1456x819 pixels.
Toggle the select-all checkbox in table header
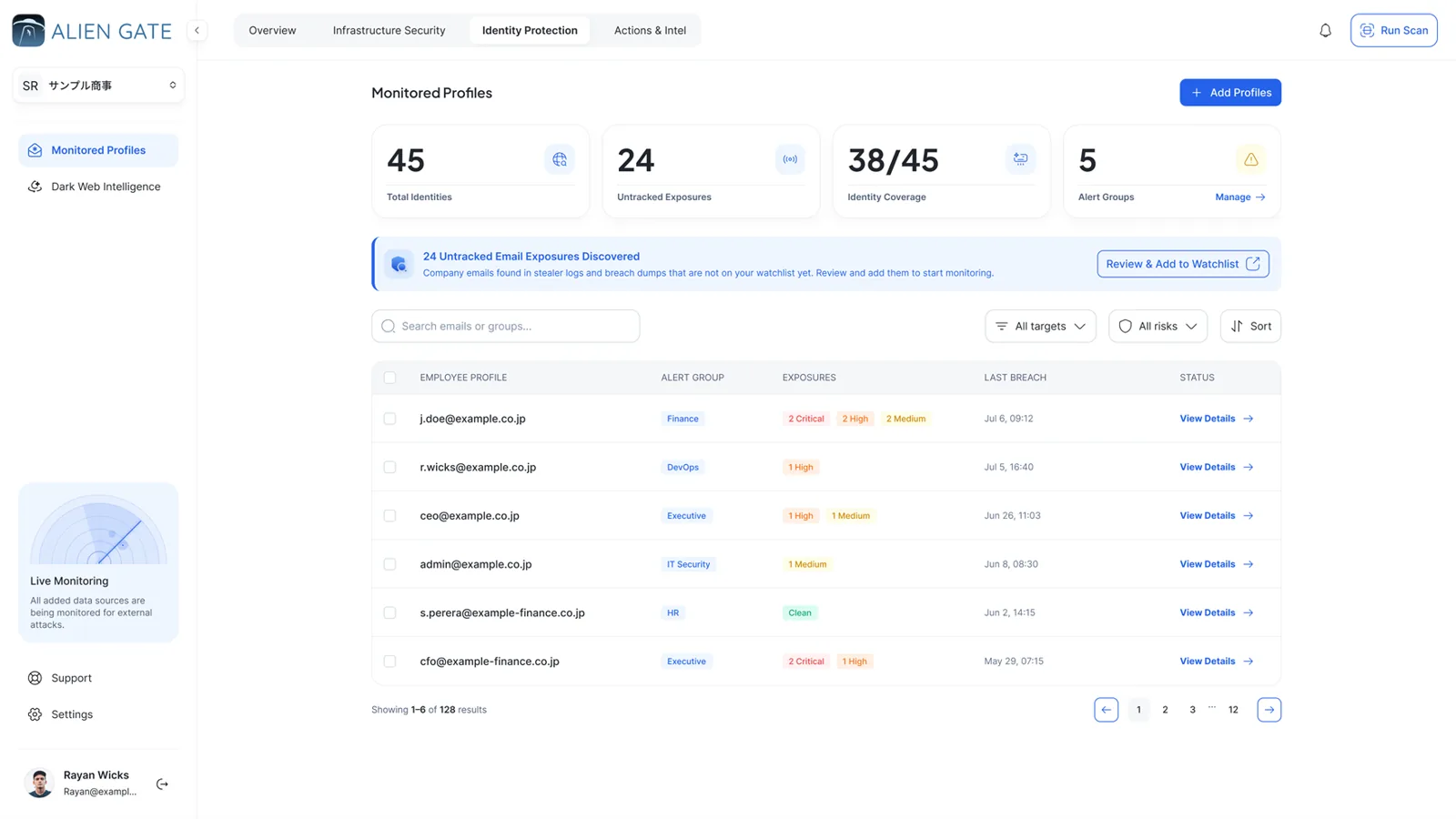(389, 378)
